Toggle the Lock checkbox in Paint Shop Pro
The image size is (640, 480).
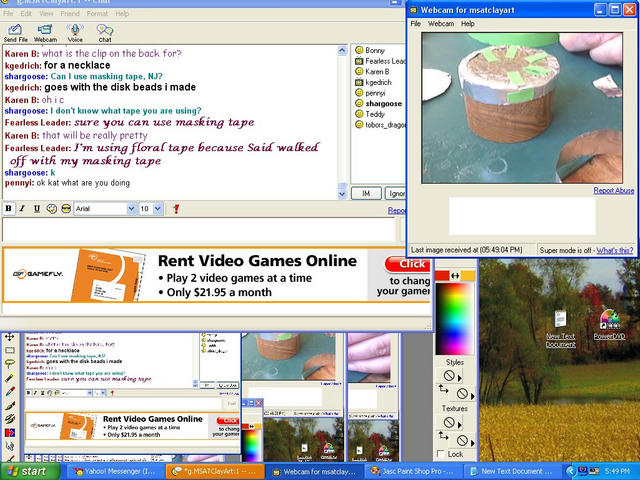coord(440,454)
